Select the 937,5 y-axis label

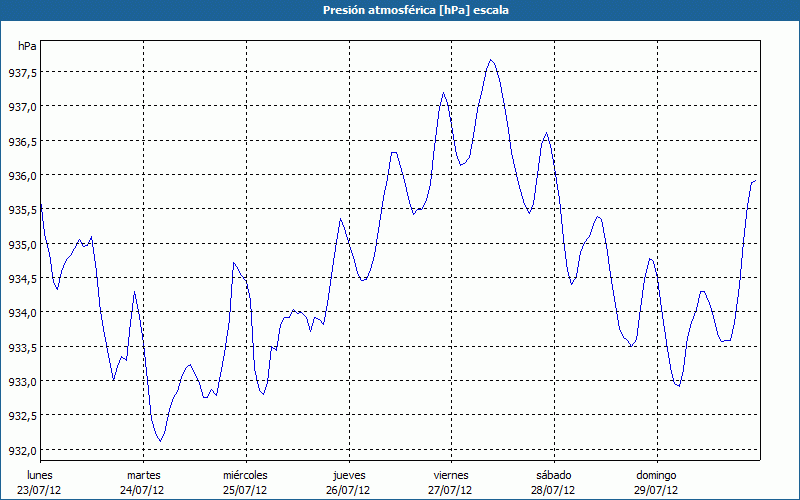point(22,73)
